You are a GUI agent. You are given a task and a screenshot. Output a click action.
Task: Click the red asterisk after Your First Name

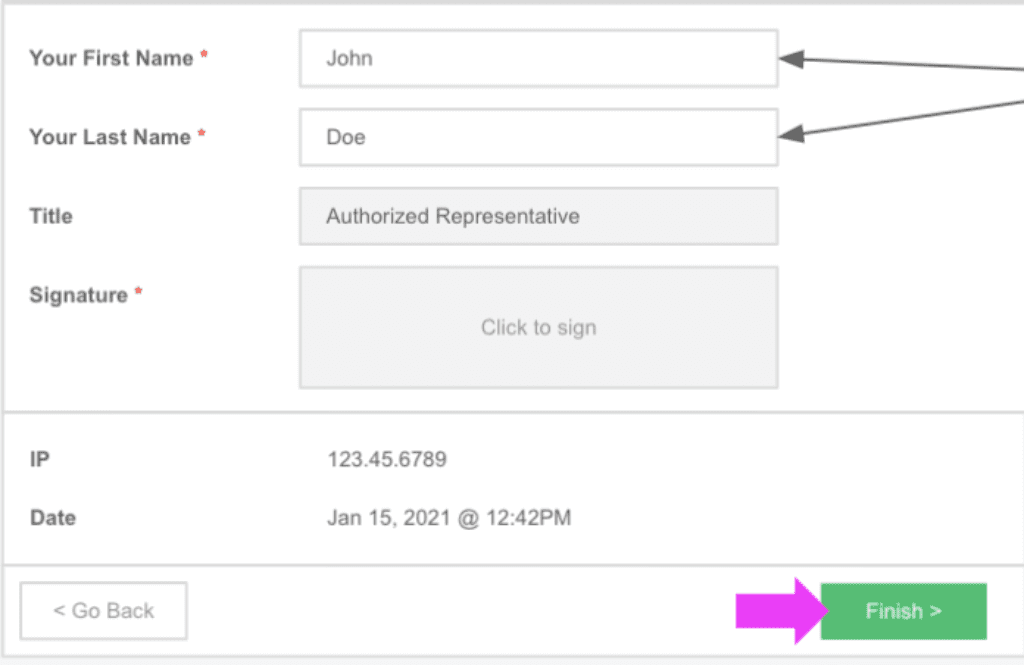pos(204,57)
